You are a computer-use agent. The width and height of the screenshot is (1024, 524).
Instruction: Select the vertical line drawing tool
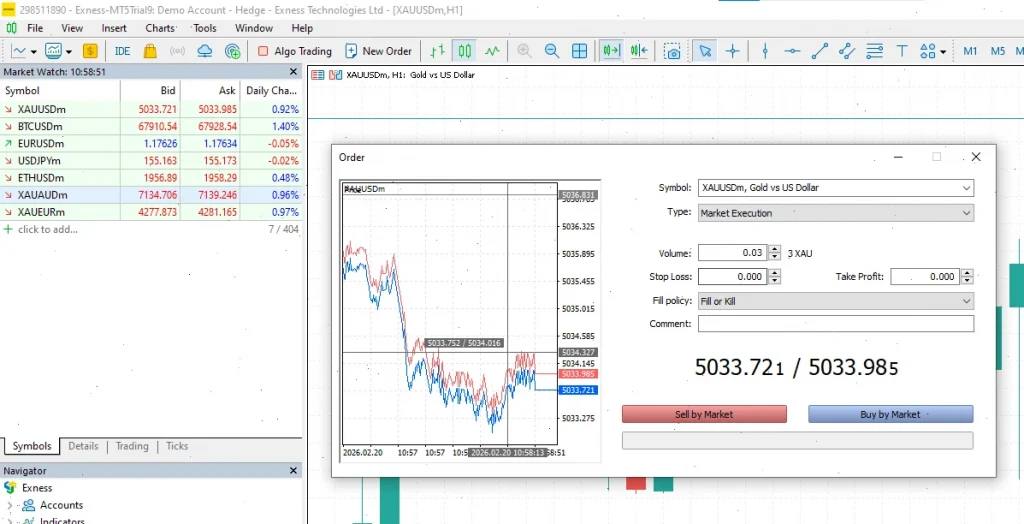(765, 51)
